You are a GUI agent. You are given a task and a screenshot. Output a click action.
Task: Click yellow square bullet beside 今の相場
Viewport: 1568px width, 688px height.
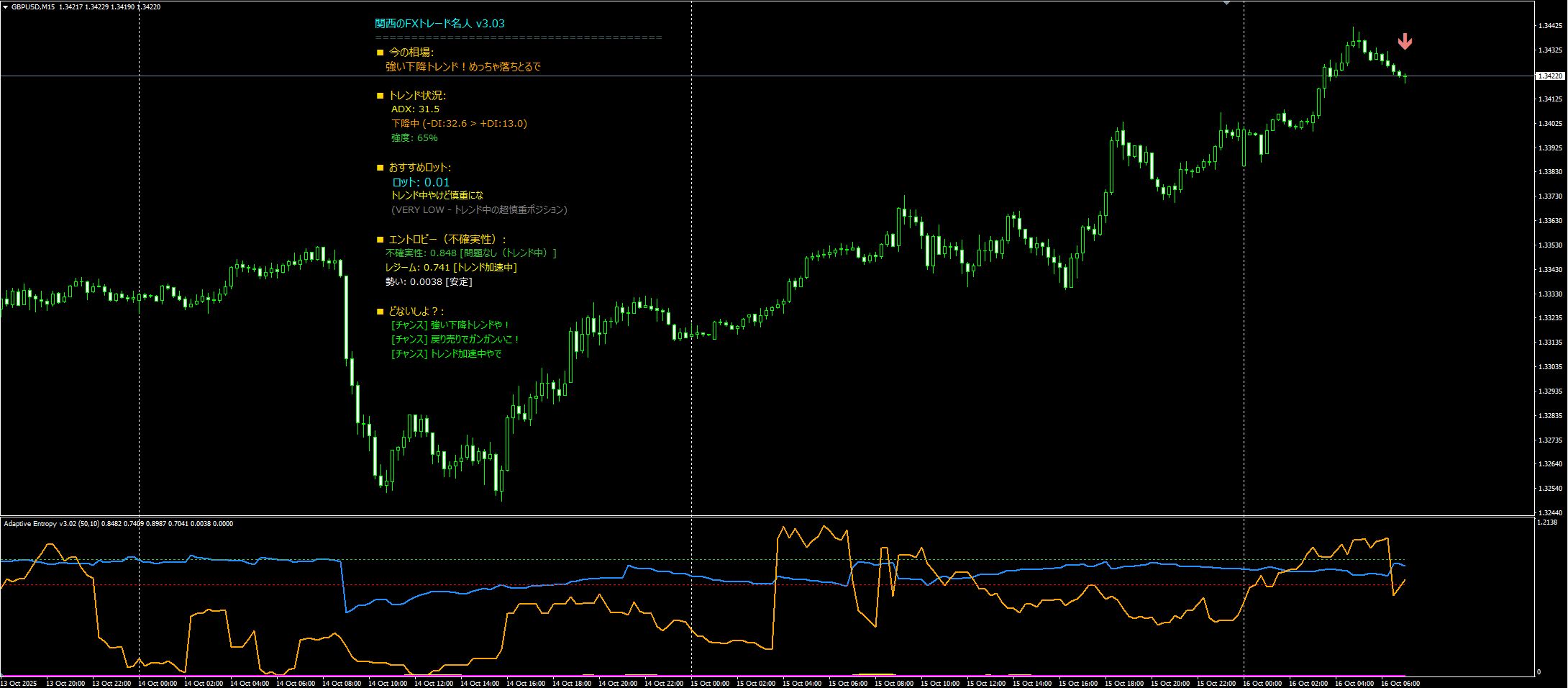click(380, 53)
